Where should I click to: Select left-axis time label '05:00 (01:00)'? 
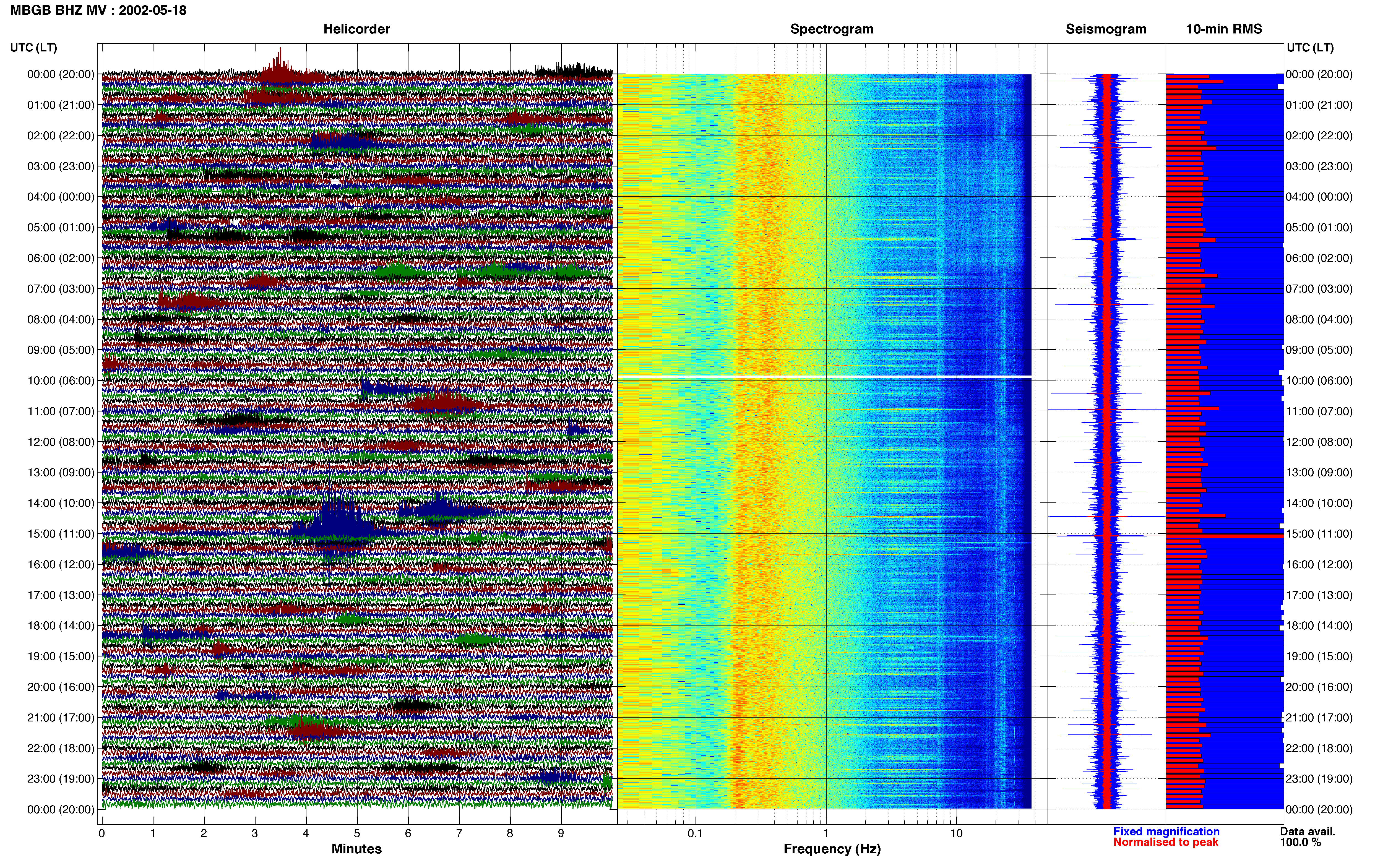coord(61,227)
